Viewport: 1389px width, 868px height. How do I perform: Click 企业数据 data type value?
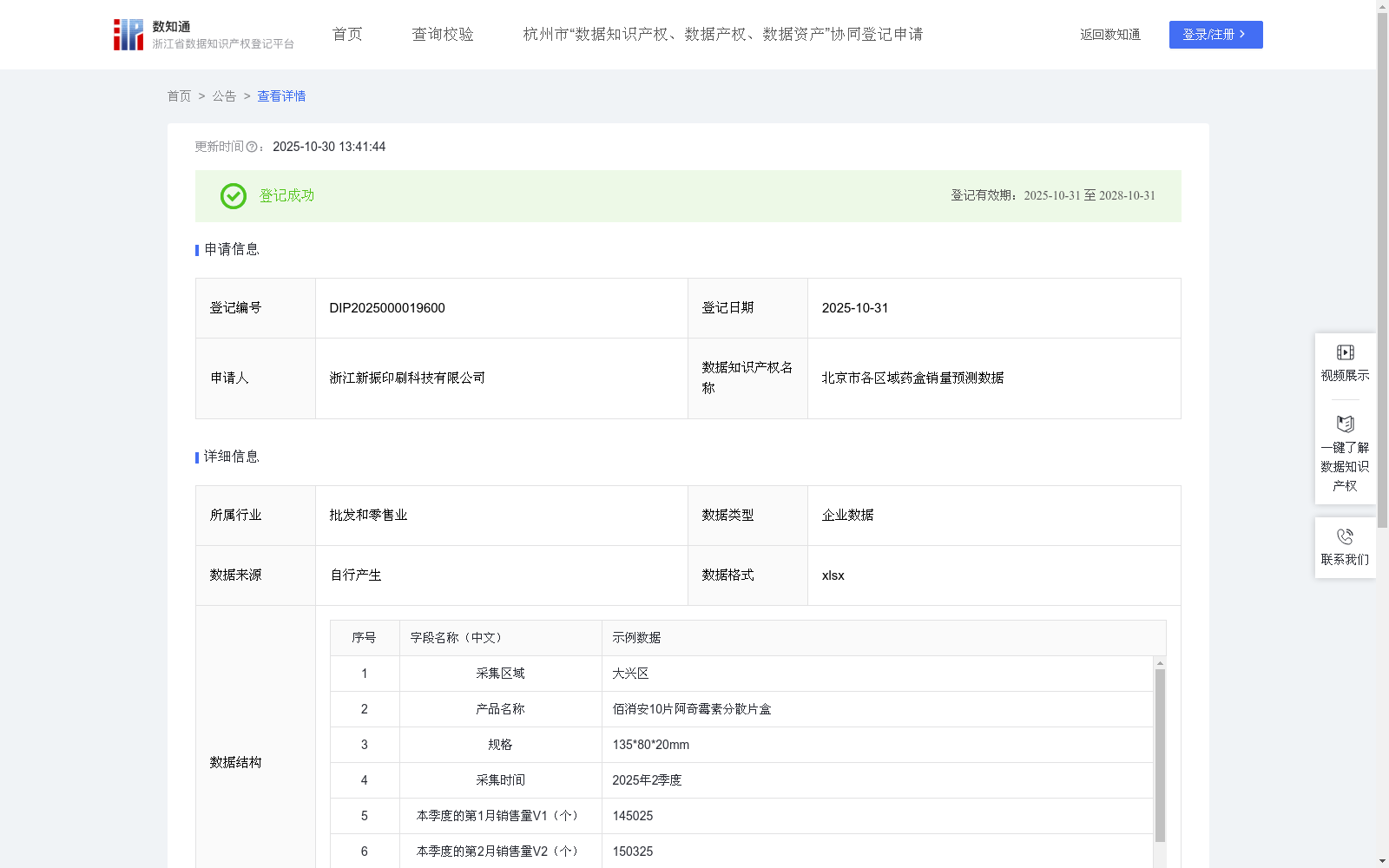pyautogui.click(x=848, y=516)
